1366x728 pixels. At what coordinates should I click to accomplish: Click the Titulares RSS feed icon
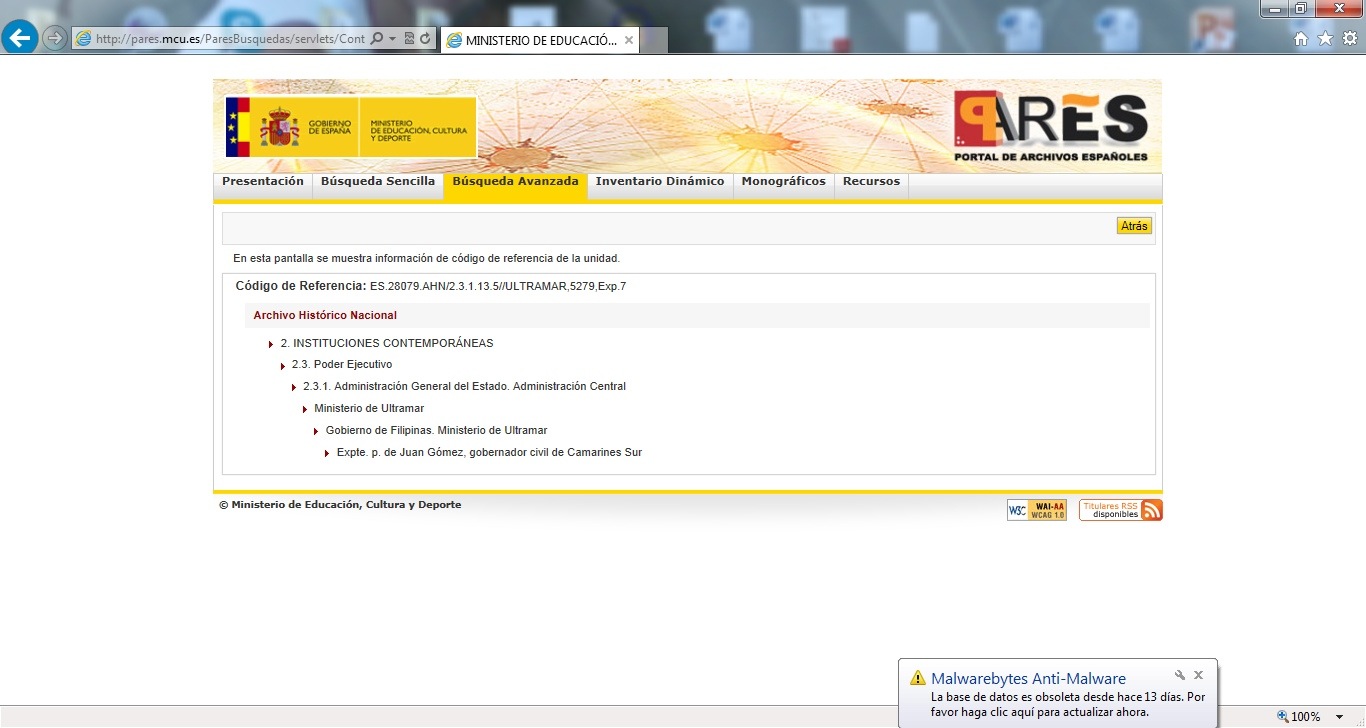click(x=1120, y=510)
